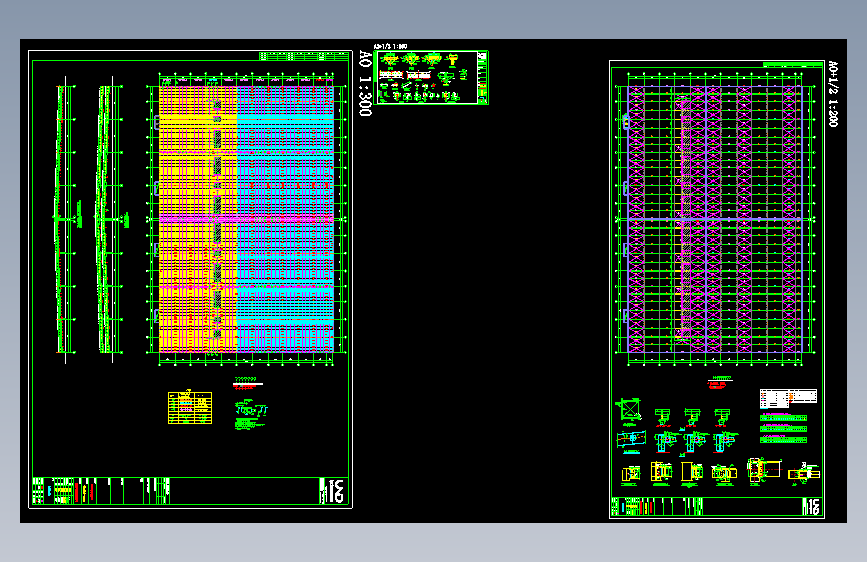Click the top revision strip of left sheet
Image resolution: width=867 pixels, height=562 pixels.
coord(305,56)
